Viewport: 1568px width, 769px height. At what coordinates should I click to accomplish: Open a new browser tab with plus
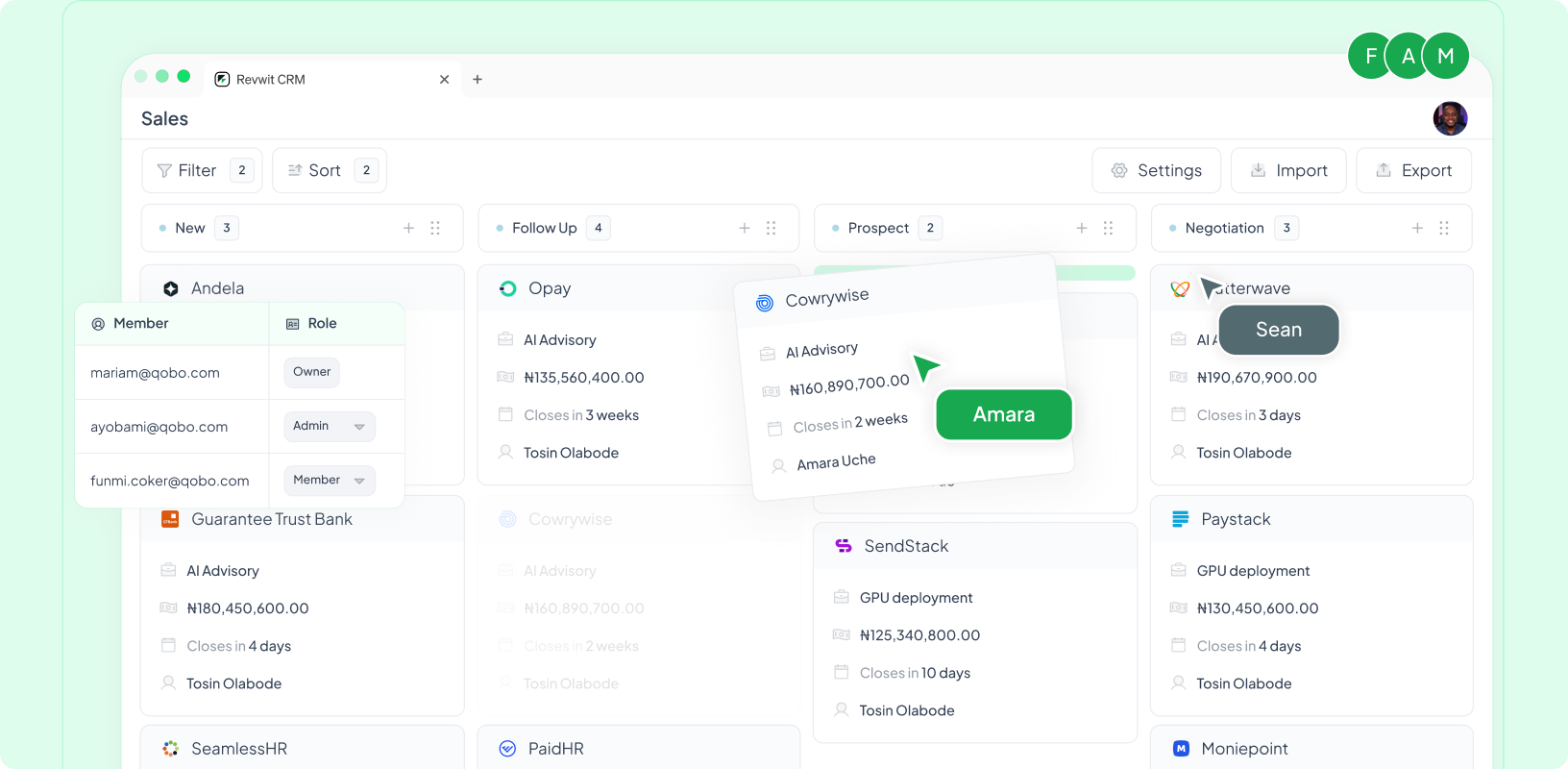pyautogui.click(x=478, y=80)
